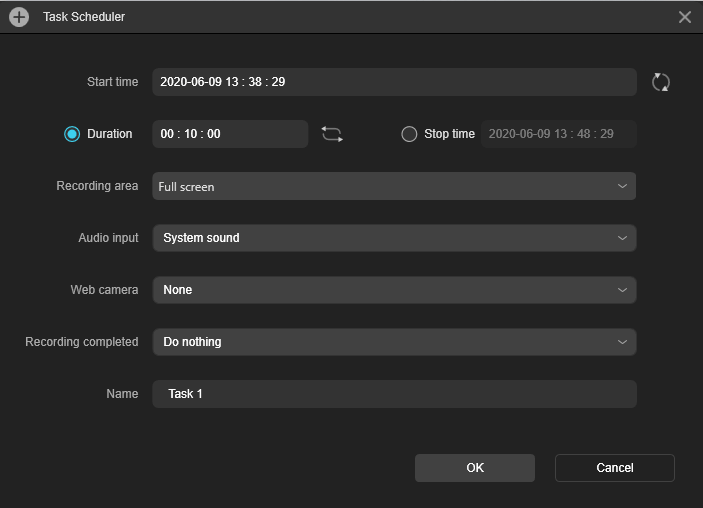This screenshot has width=703, height=508.
Task: Open the Audio input System sound dropdown
Action: click(x=394, y=238)
